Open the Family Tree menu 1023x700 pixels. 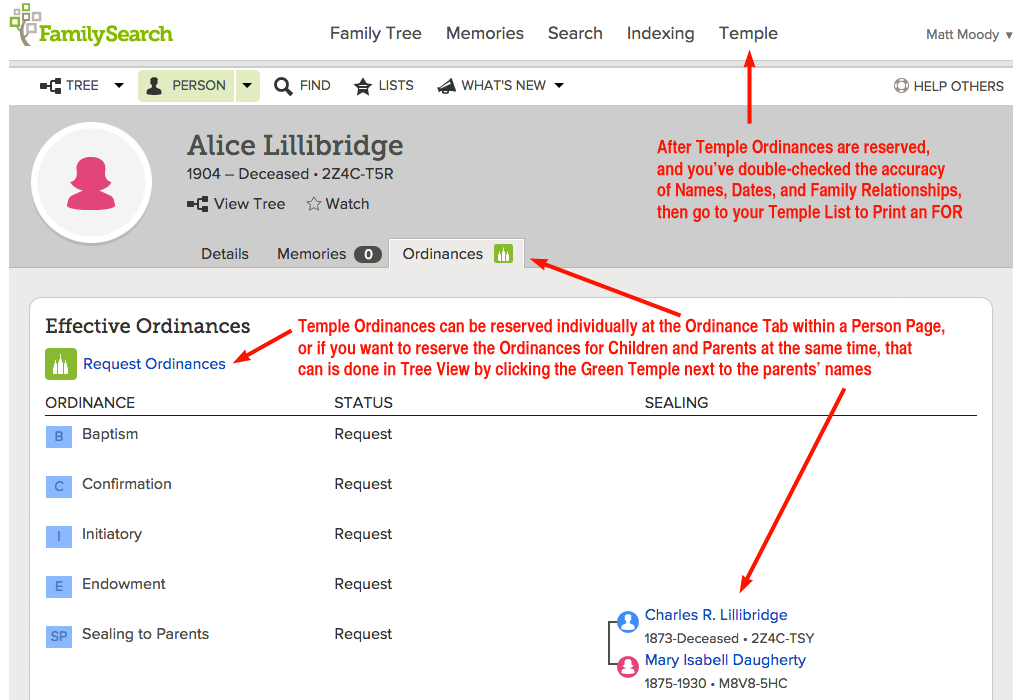point(376,33)
